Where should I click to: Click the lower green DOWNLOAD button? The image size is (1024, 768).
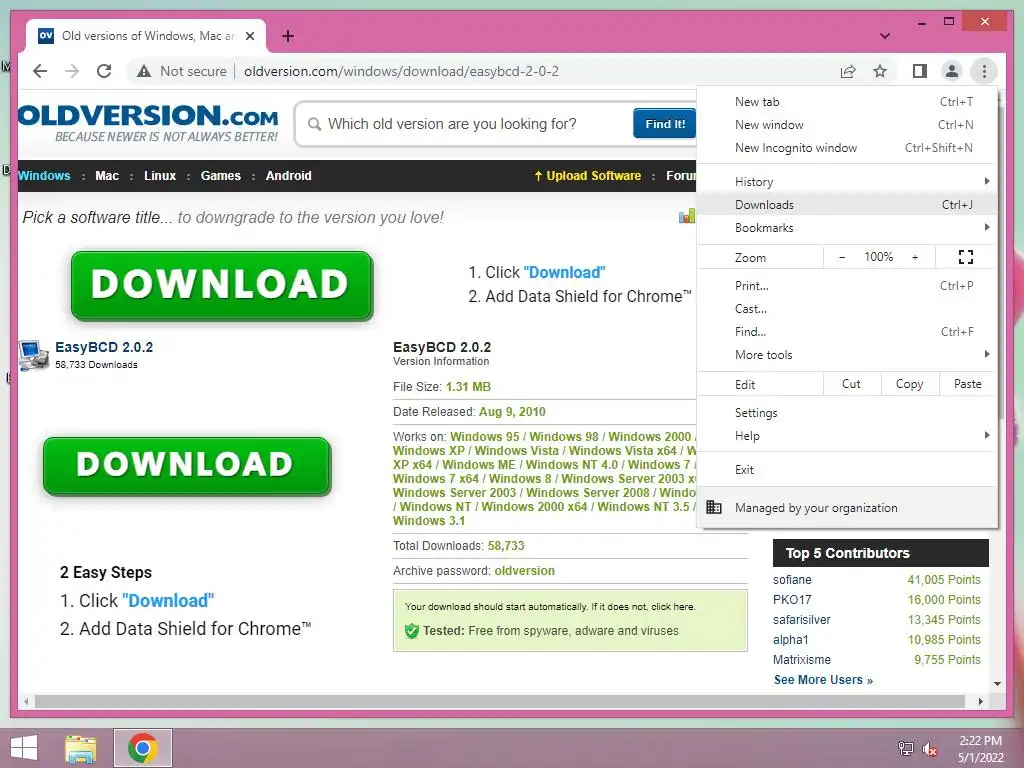187,466
